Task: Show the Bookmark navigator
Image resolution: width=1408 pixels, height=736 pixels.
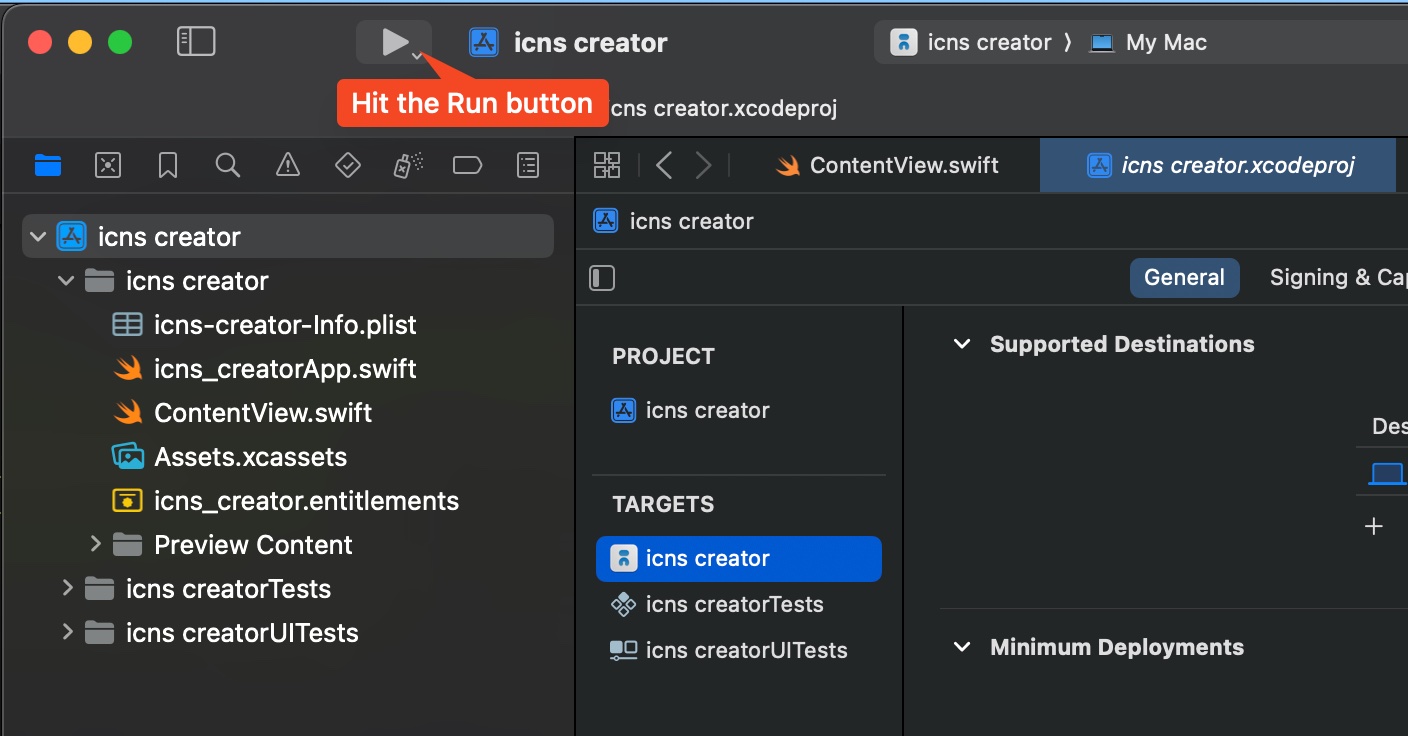Action: tap(167, 165)
